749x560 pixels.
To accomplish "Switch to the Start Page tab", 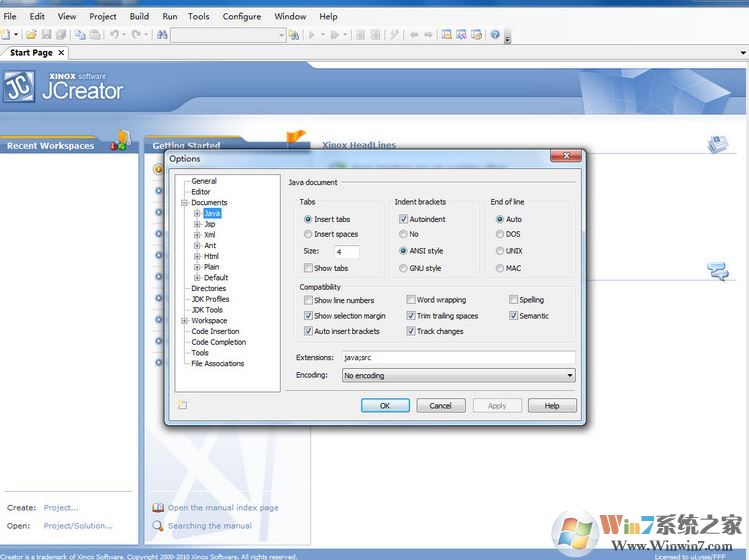I will point(30,53).
